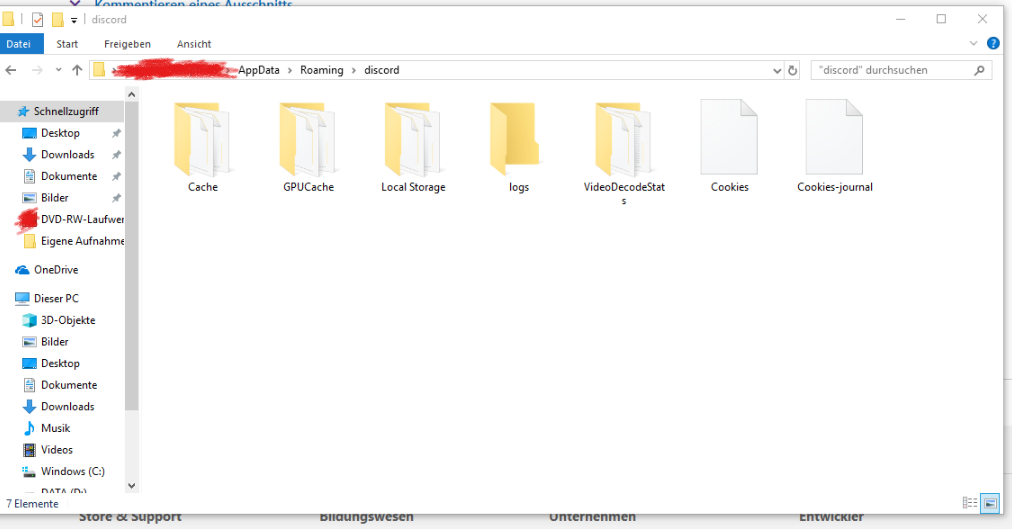The image size is (1012, 529).
Task: Select the Cookies-journal file
Action: point(835,147)
